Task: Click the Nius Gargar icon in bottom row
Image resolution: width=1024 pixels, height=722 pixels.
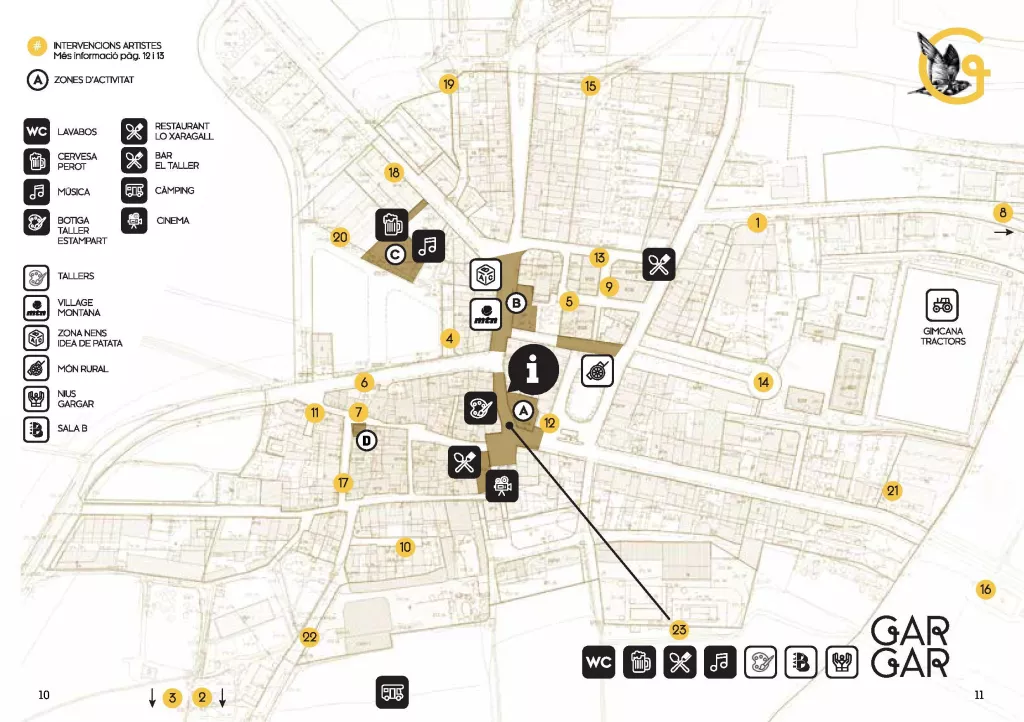Action: (842, 662)
